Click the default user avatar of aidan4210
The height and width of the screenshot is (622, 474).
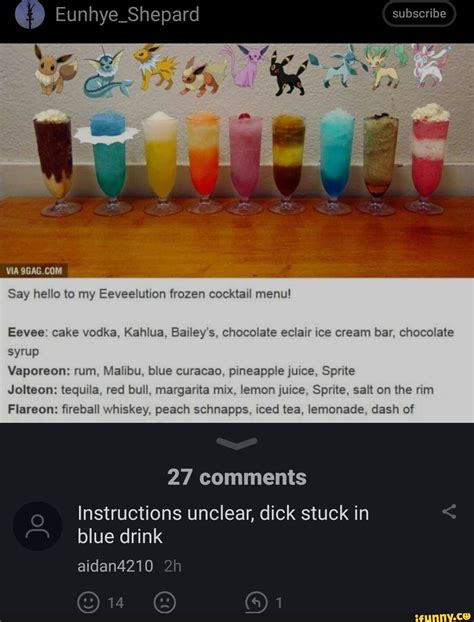pos(38,526)
